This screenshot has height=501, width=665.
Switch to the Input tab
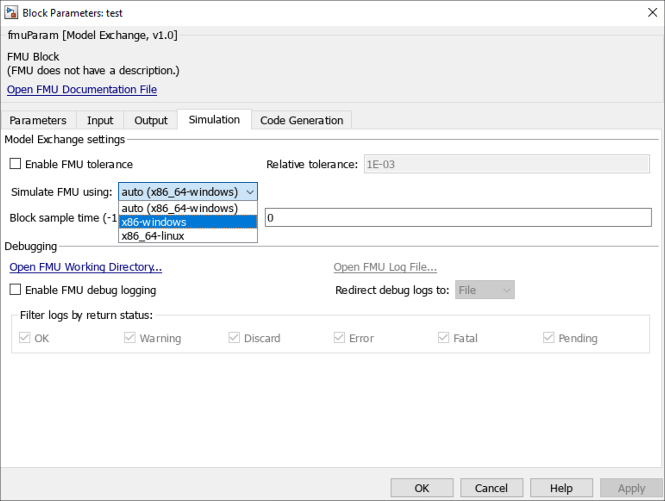(x=100, y=120)
